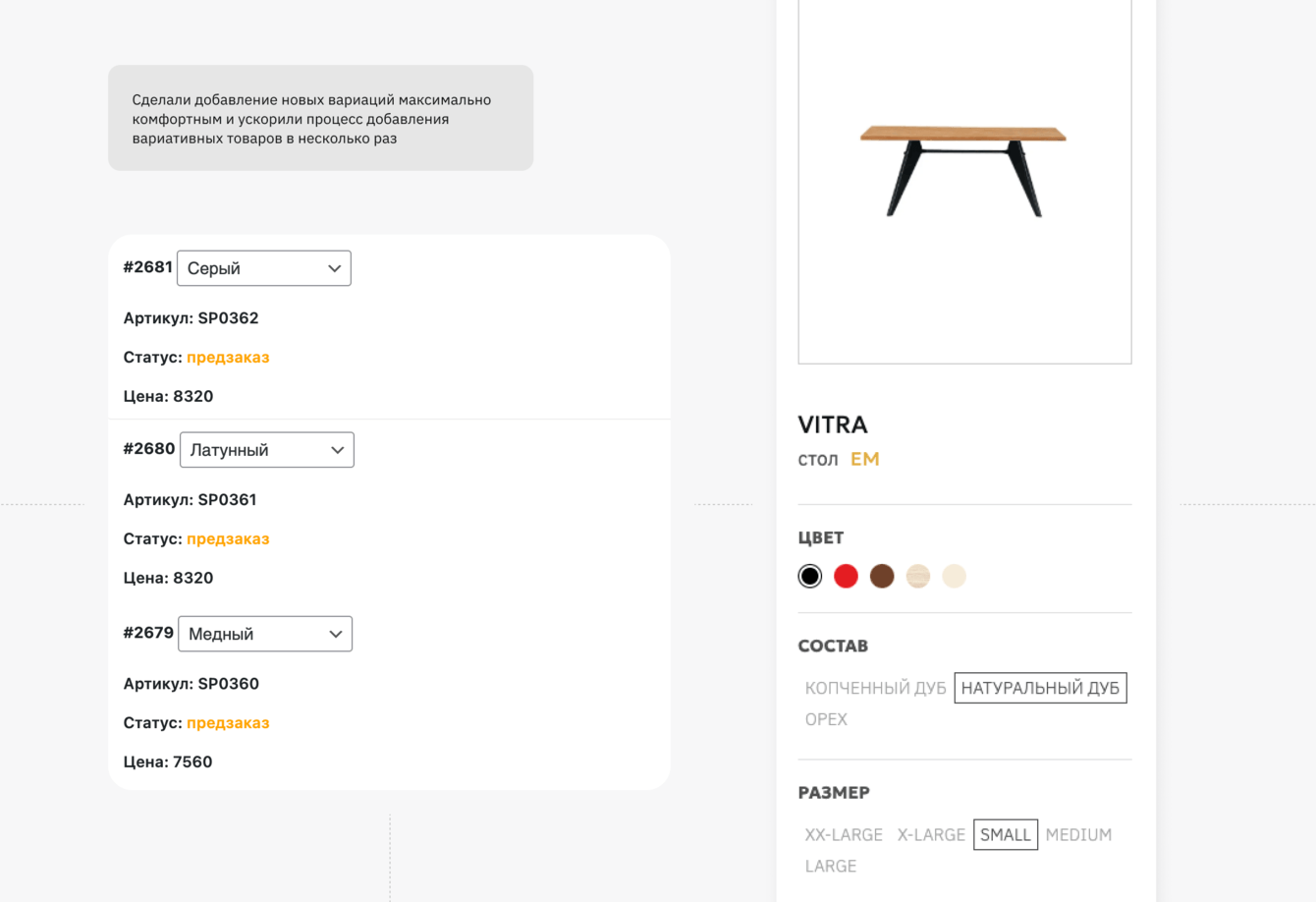Viewport: 1316px width, 902px height.
Task: Choose the red color swatch
Action: point(846,576)
